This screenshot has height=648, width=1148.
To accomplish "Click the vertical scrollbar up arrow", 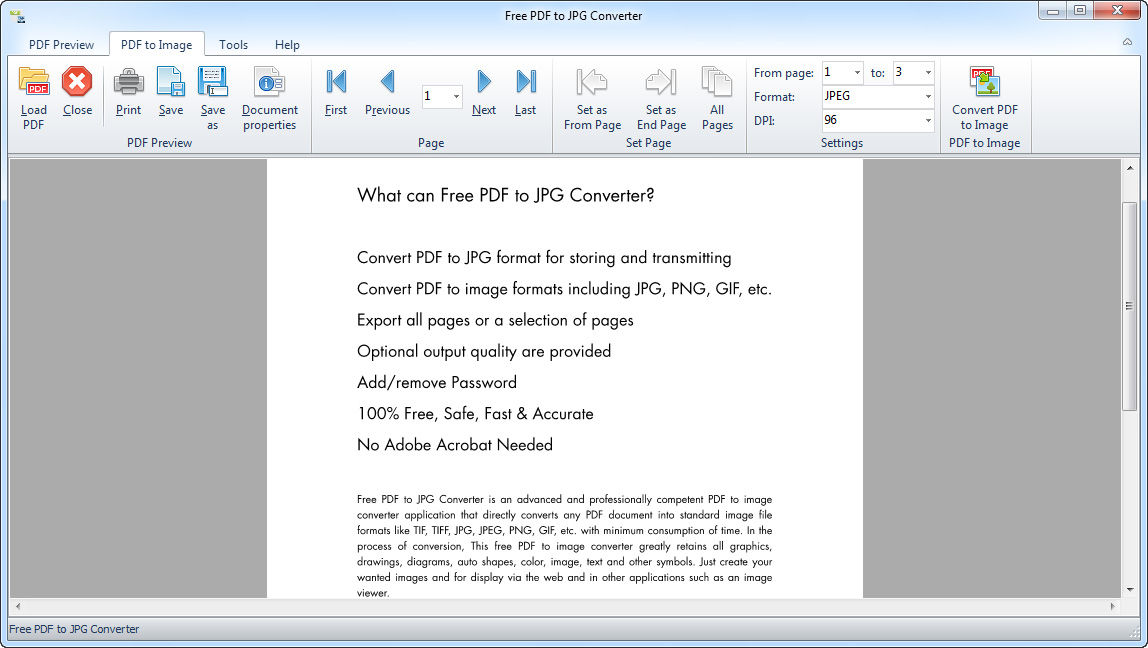I will click(1130, 168).
